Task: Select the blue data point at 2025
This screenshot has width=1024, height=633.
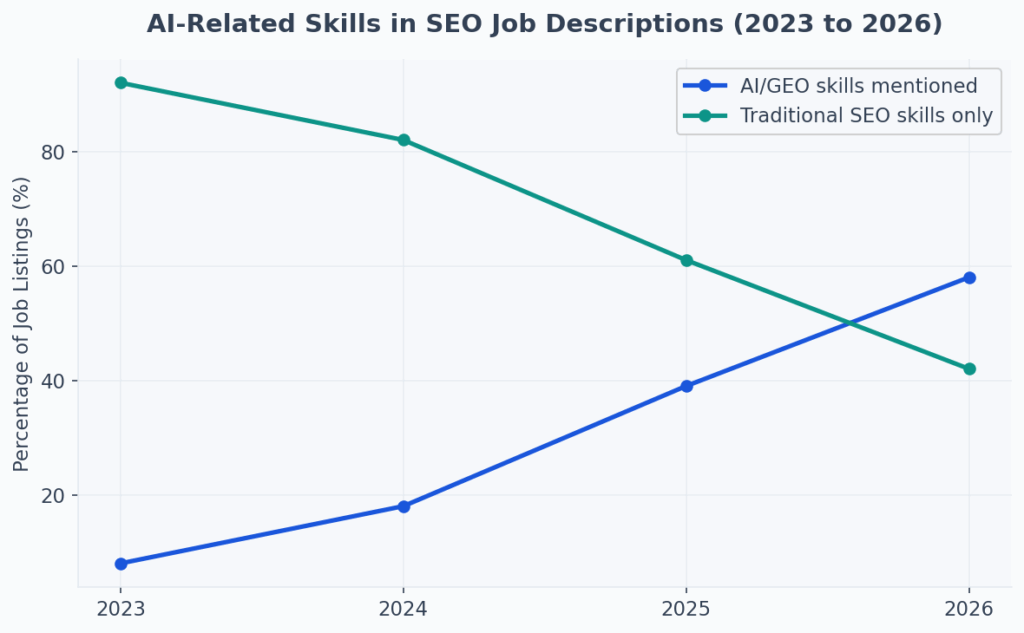Action: click(687, 386)
